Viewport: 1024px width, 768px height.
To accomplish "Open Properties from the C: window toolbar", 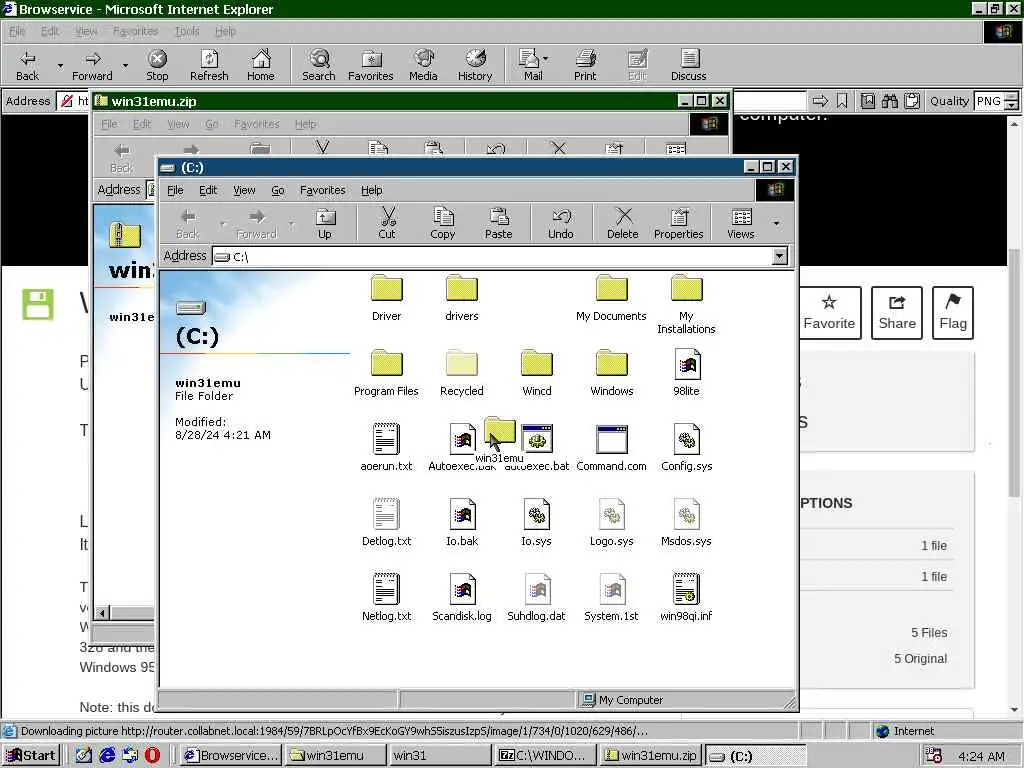I will point(679,223).
